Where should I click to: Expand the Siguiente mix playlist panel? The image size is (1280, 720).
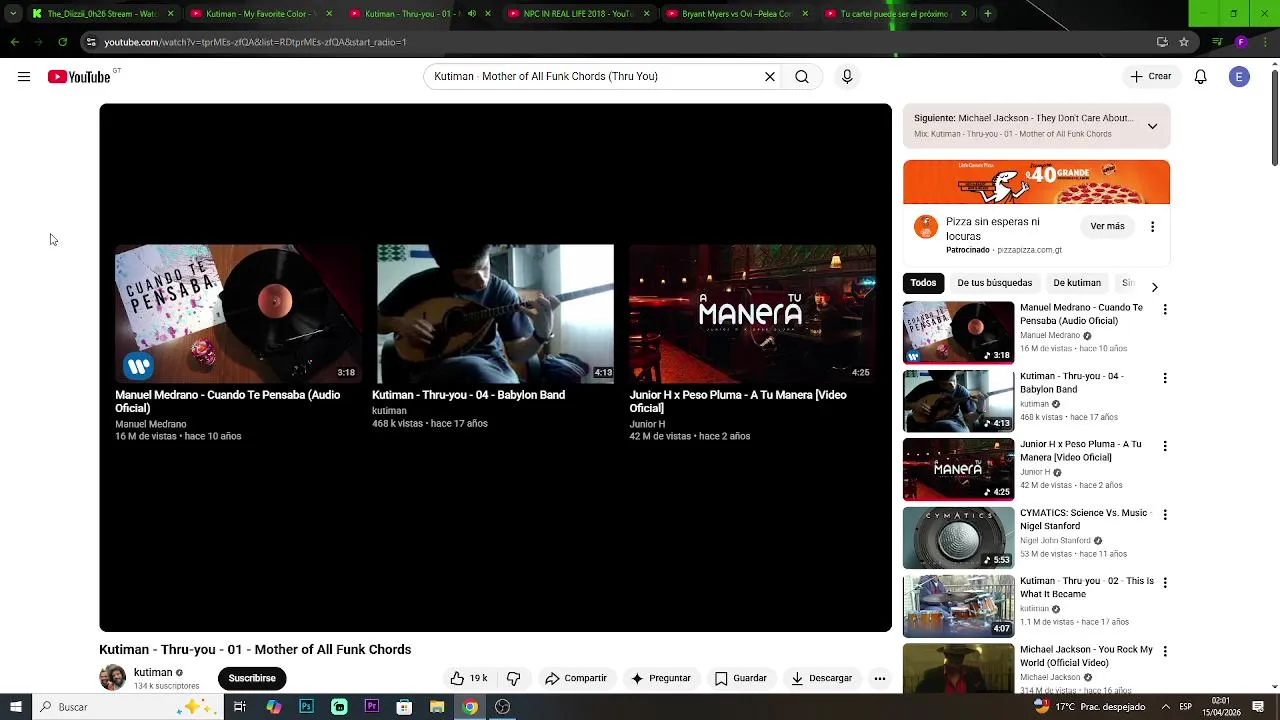pyautogui.click(x=1152, y=126)
